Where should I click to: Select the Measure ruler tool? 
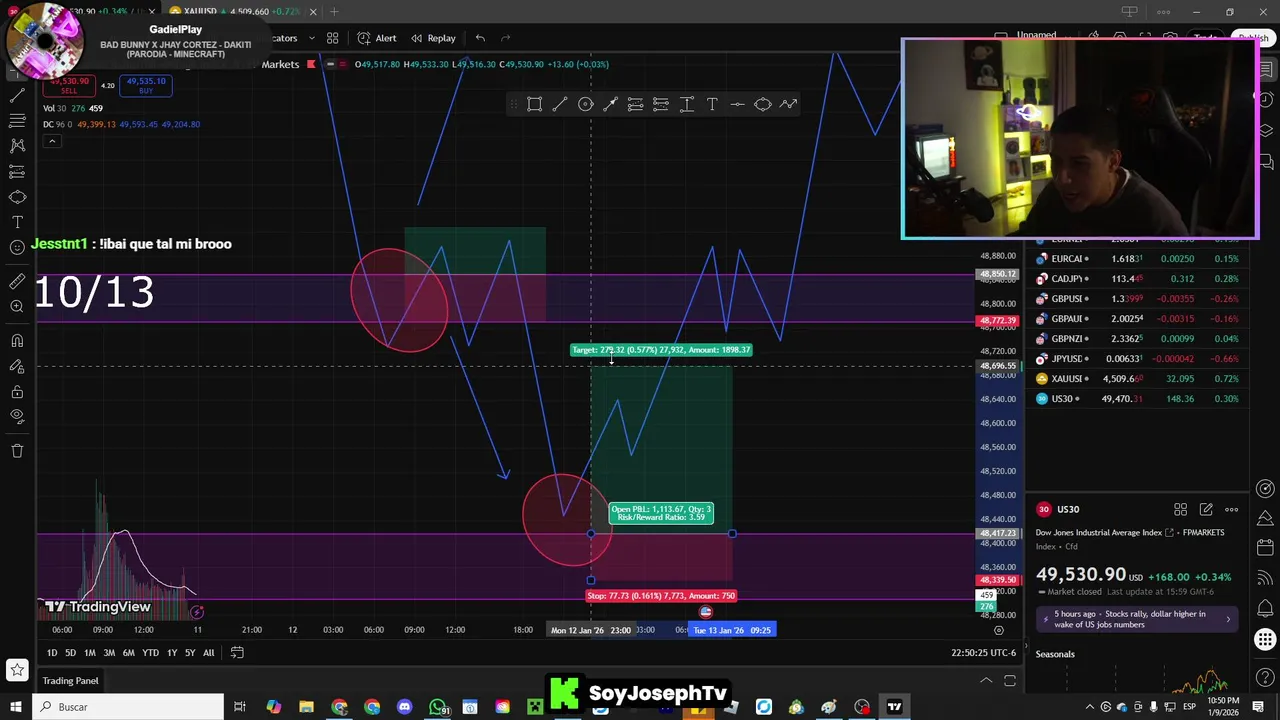[x=17, y=281]
